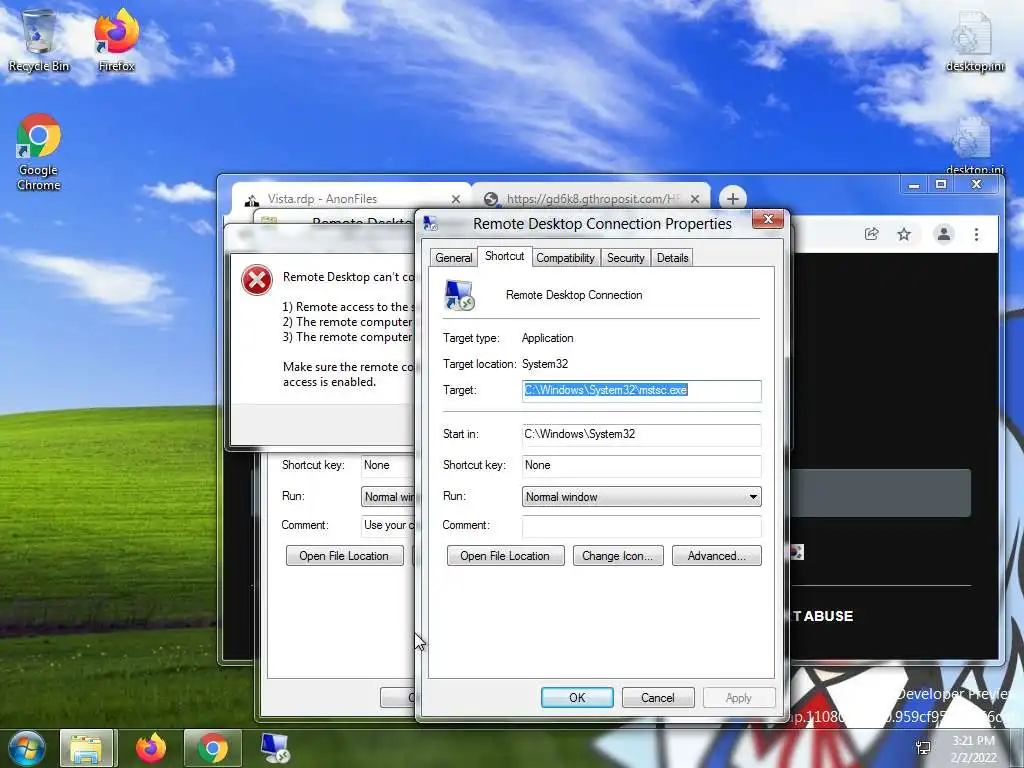Screen dimensions: 1024x768
Task: Click Chrome's share page icon
Action: click(x=872, y=234)
